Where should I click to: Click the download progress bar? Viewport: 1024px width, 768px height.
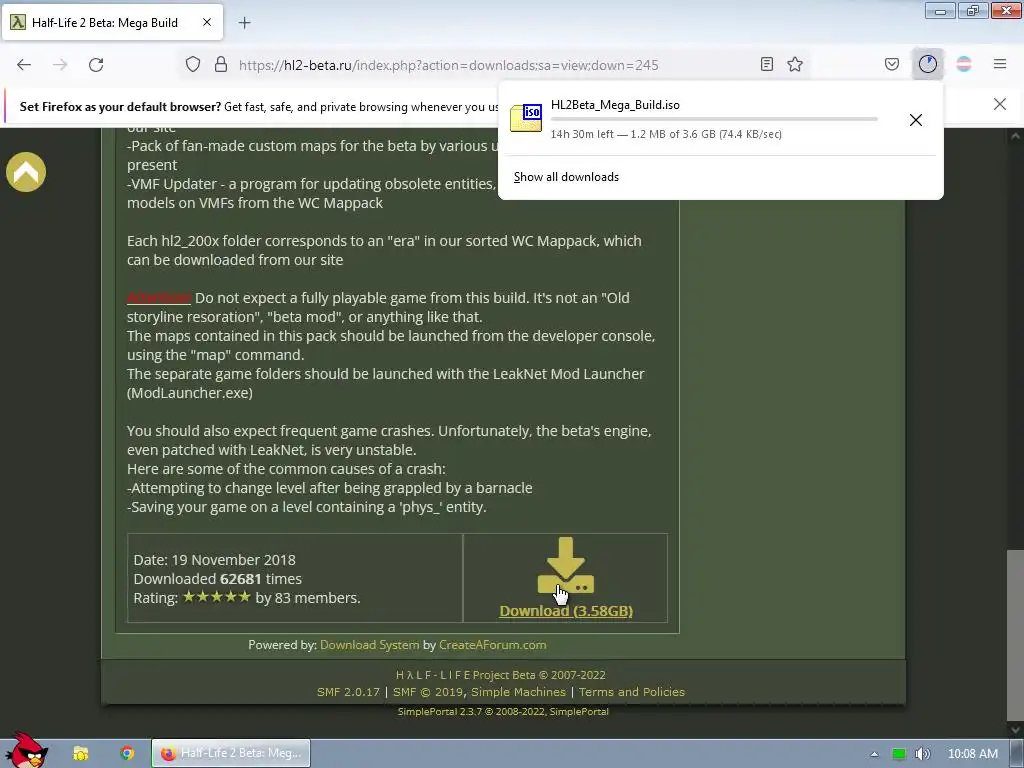[x=714, y=119]
